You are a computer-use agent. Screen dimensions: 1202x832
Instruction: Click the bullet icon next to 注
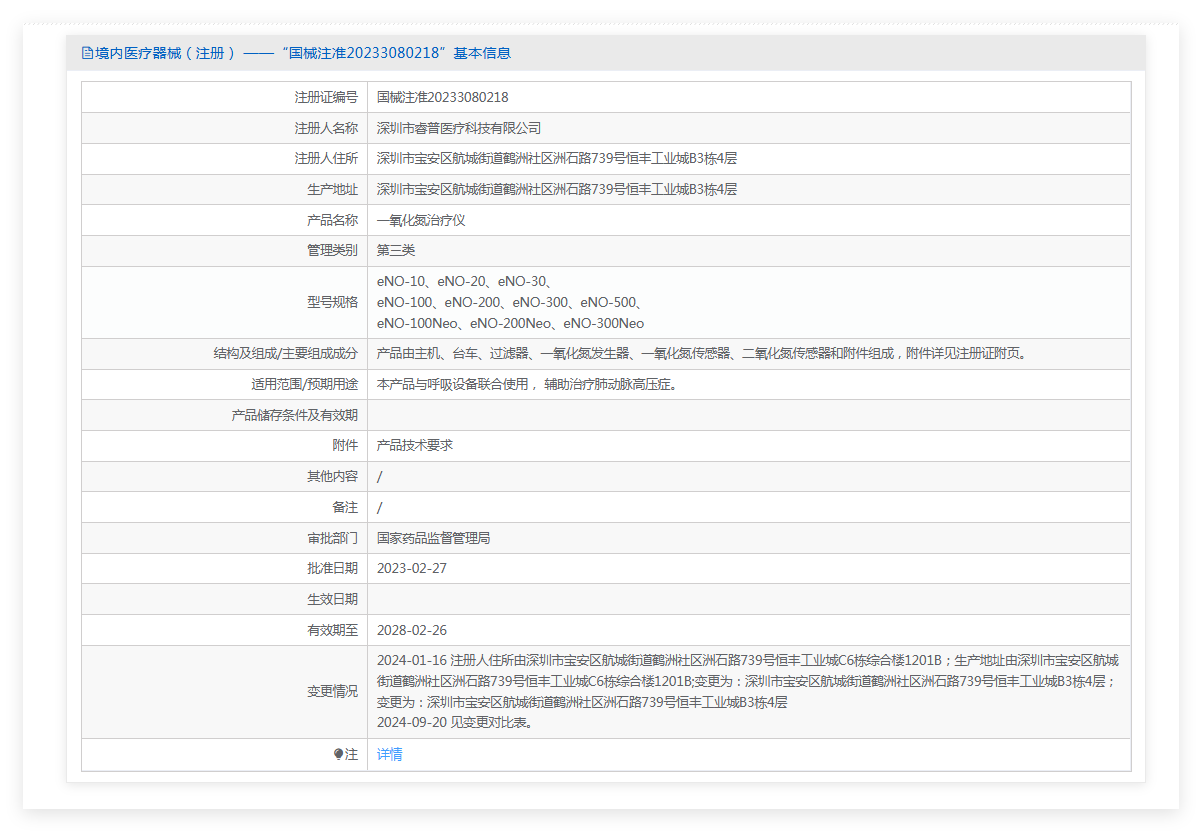tap(339, 755)
